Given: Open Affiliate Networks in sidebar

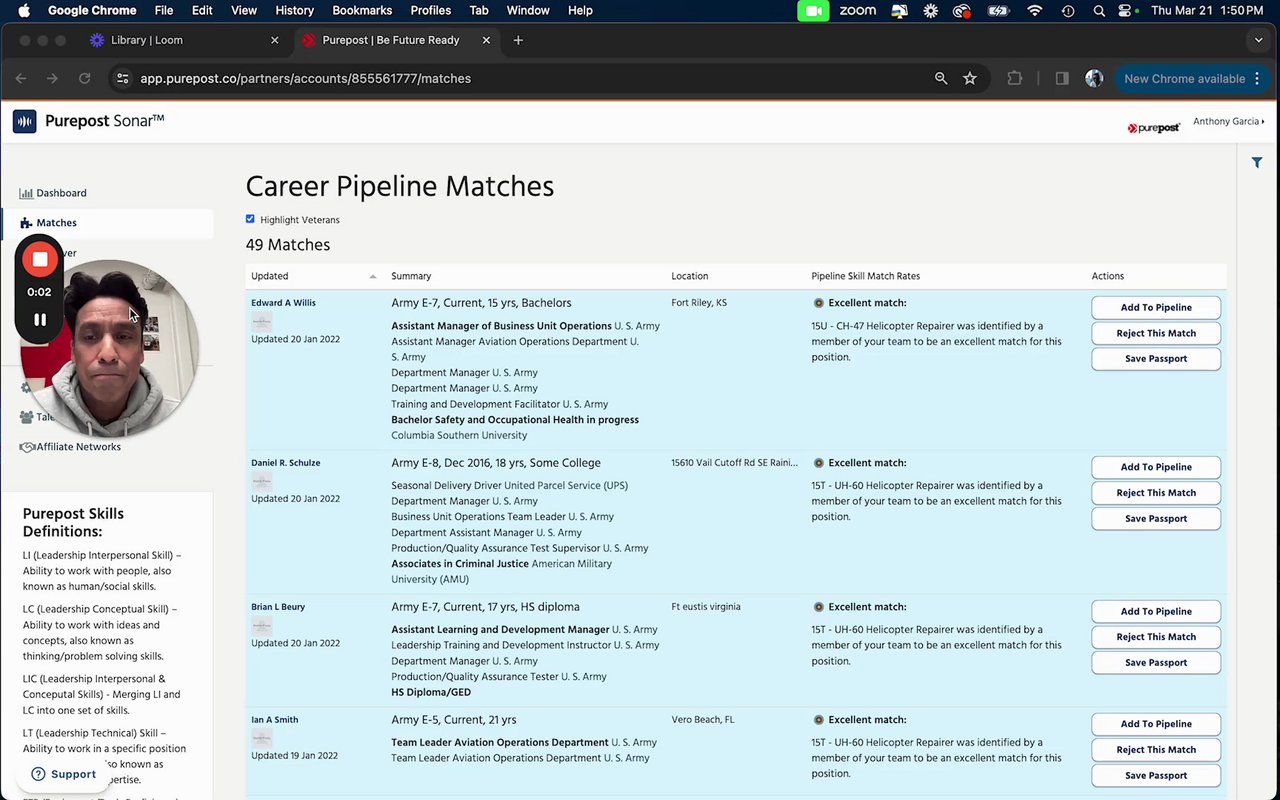Looking at the screenshot, I should [78, 447].
